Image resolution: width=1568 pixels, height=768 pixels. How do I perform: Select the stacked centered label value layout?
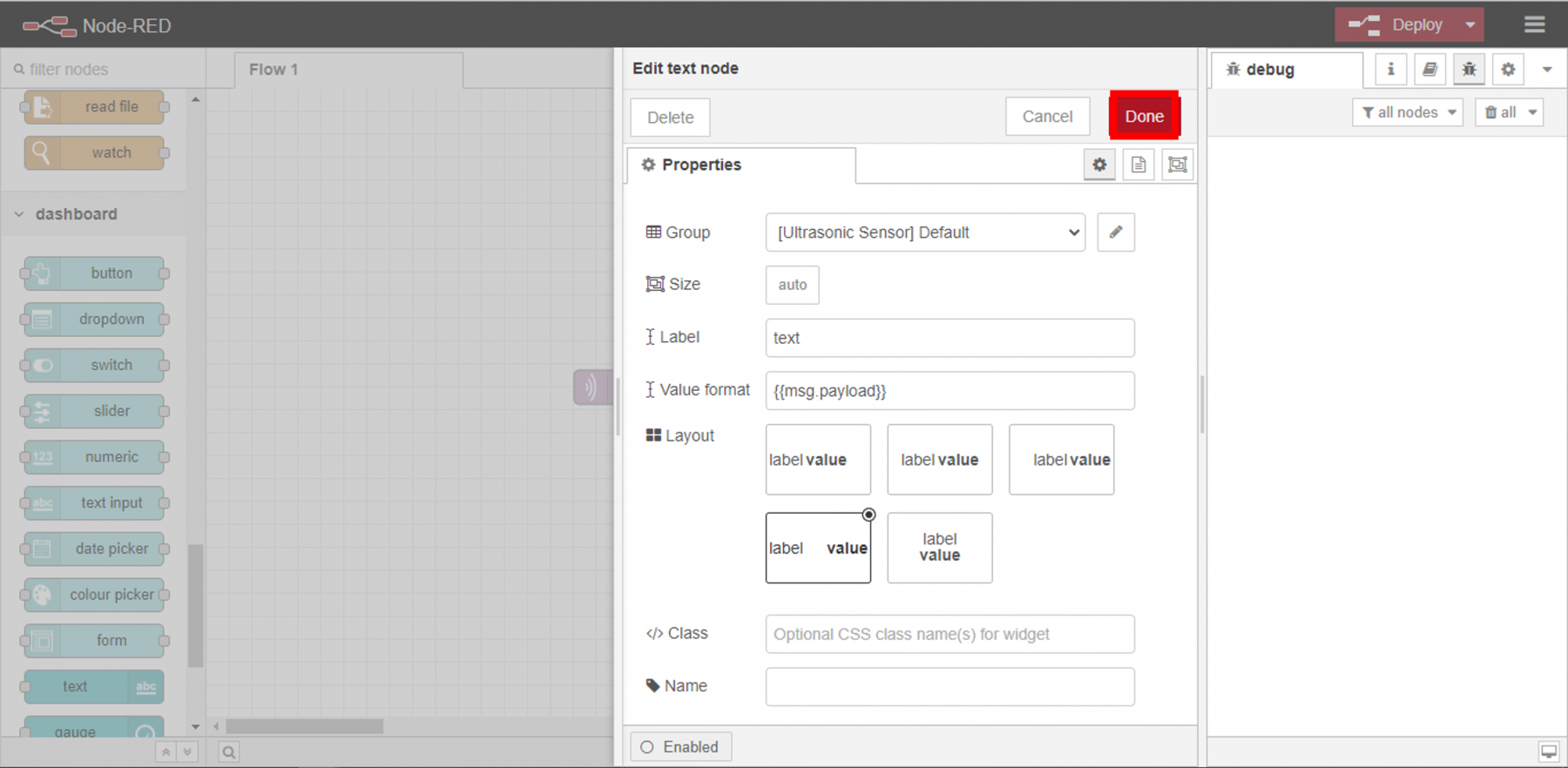coord(939,548)
